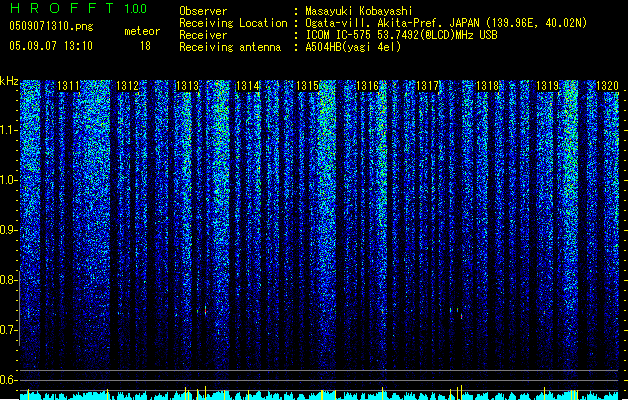Image resolution: width=629 pixels, height=400 pixels.
Task: Click the 1311 time marker
Action: [x=68, y=86]
